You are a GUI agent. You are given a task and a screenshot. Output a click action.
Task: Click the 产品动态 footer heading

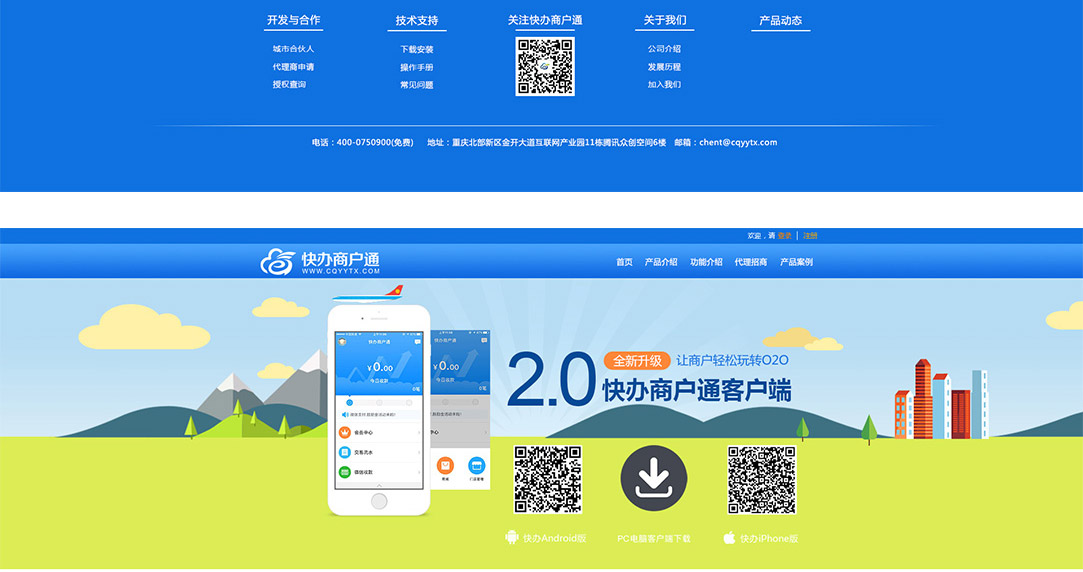point(780,21)
